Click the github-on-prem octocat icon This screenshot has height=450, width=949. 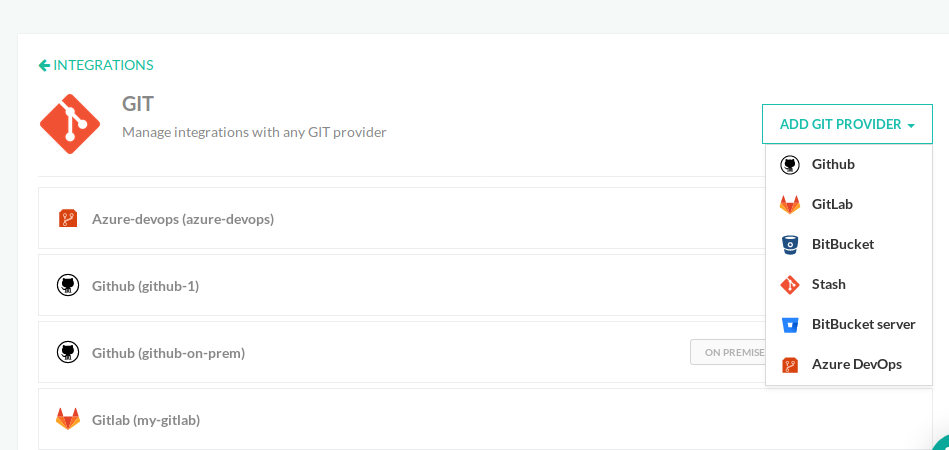pyautogui.click(x=68, y=352)
